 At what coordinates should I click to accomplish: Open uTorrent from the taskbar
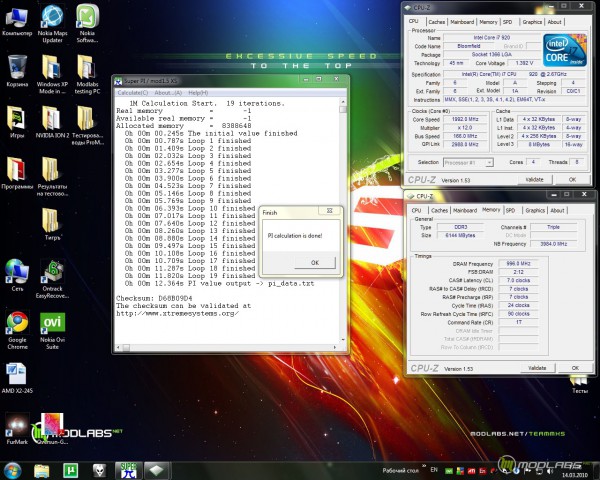[70, 470]
